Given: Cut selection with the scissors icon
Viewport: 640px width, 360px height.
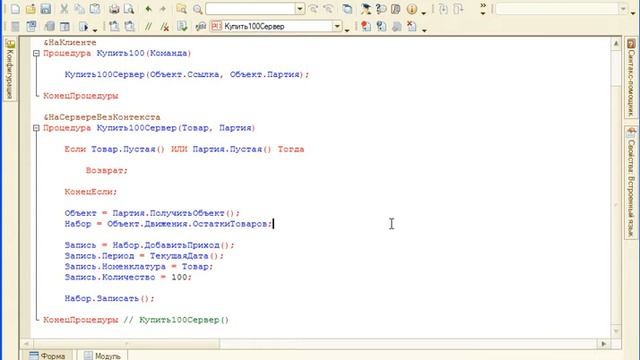Looking at the screenshot, I should point(64,9).
